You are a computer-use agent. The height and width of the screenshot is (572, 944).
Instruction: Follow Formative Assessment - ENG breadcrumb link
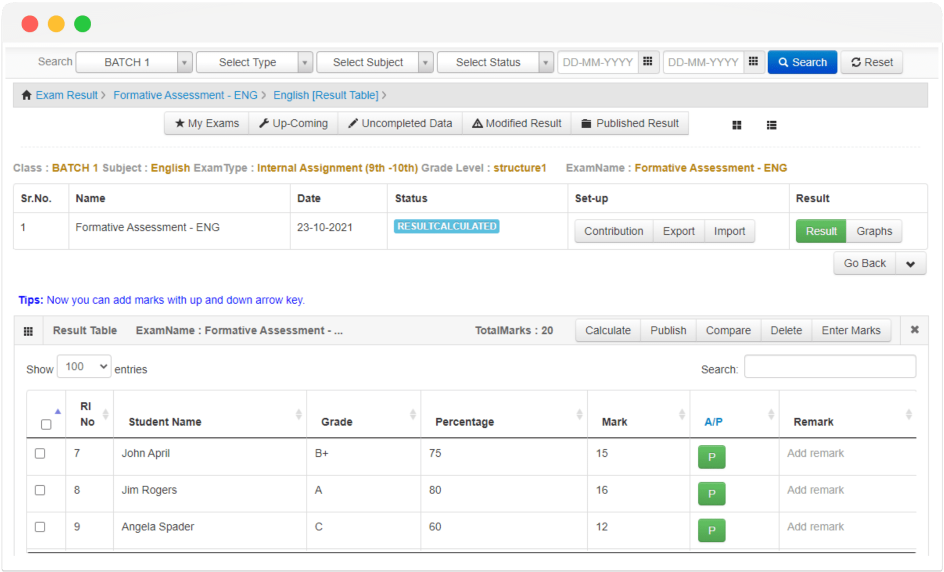pos(185,95)
